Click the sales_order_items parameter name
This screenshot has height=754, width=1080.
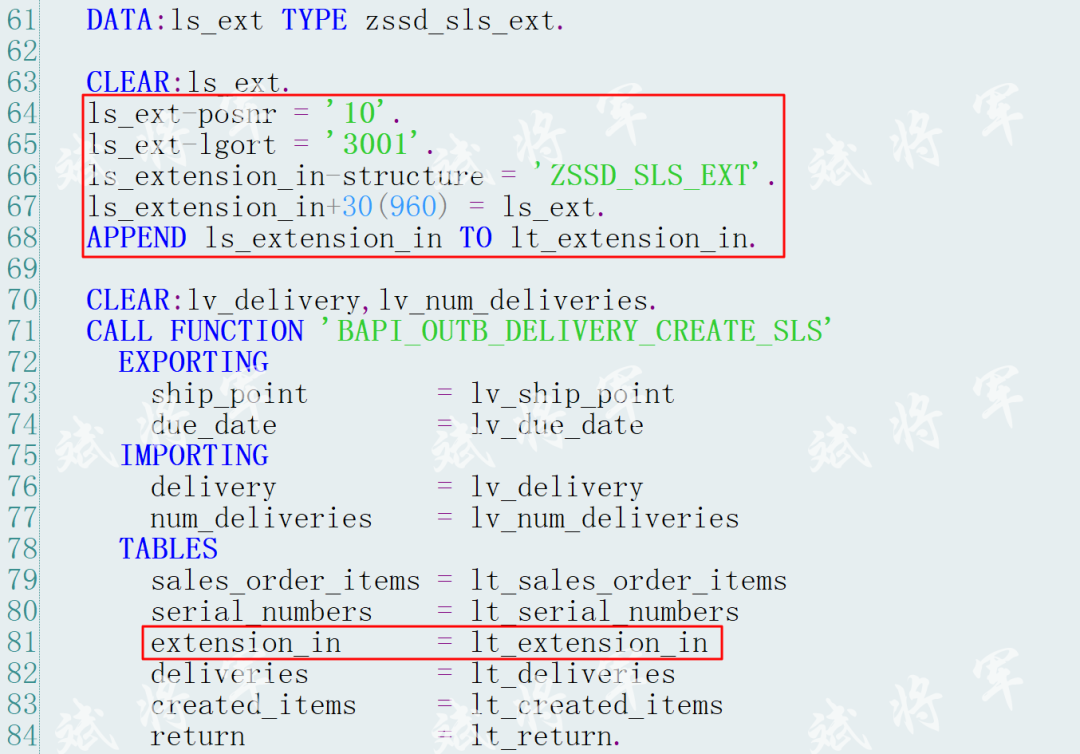[285, 580]
